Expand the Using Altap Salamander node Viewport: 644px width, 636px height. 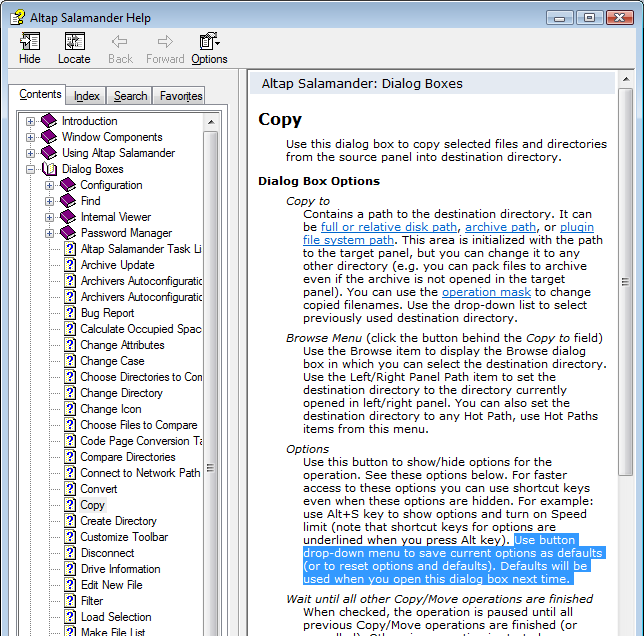[x=30, y=153]
